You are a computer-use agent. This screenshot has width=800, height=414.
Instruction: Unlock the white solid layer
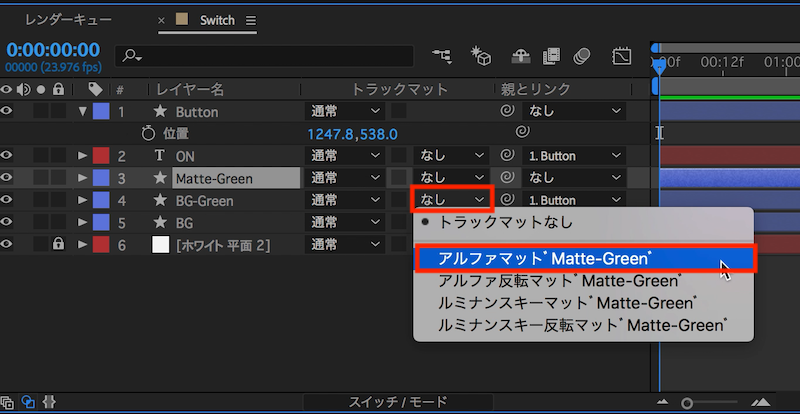pos(59,244)
